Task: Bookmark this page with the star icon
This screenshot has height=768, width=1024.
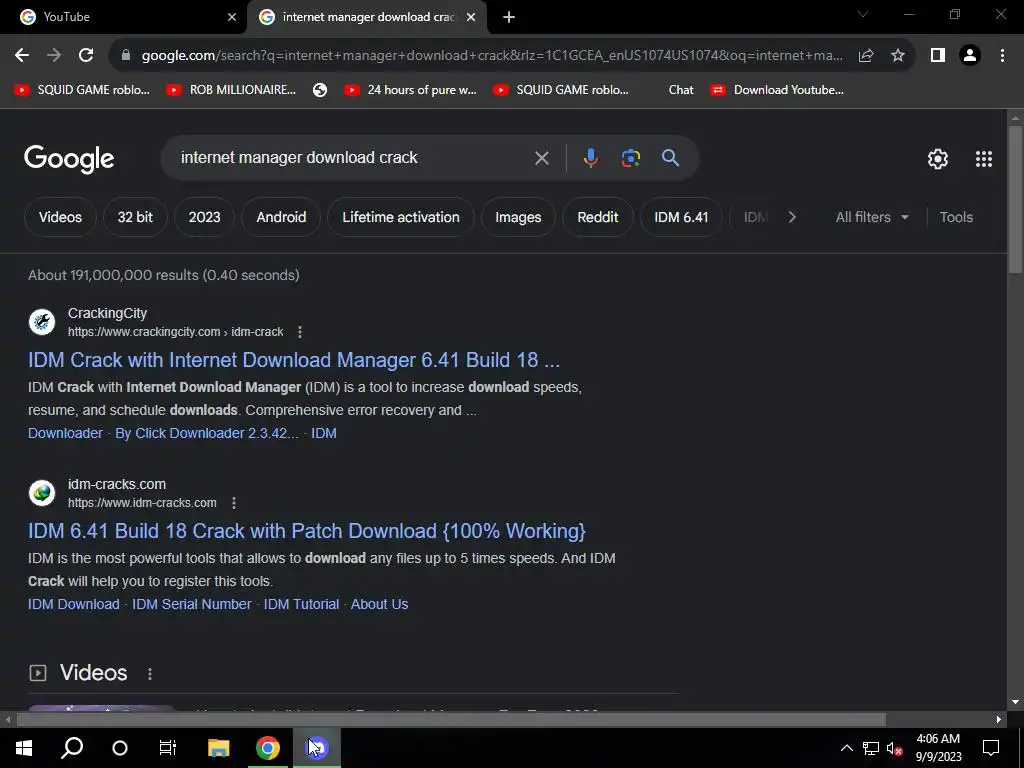Action: 898,56
